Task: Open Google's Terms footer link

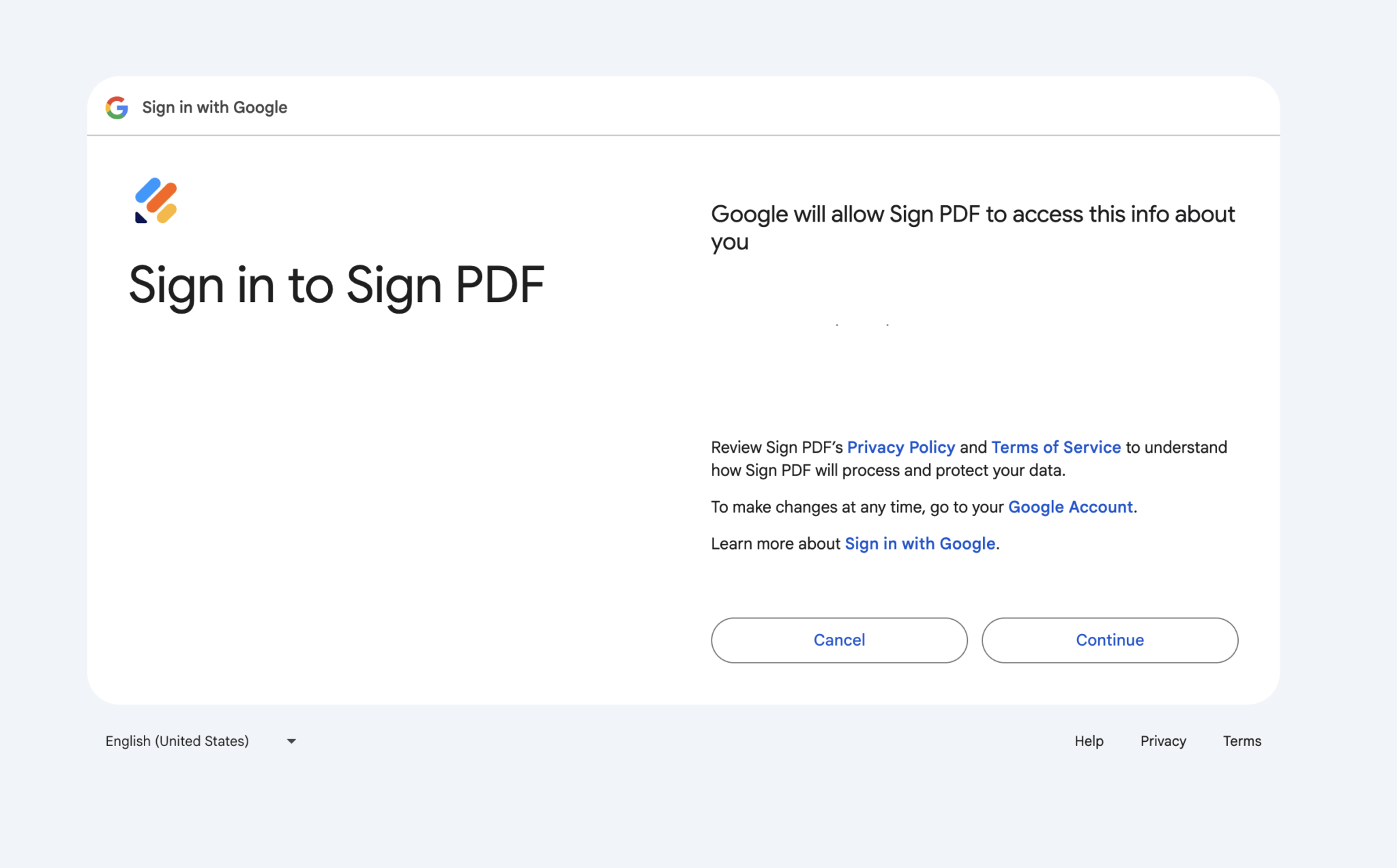Action: (x=1242, y=741)
